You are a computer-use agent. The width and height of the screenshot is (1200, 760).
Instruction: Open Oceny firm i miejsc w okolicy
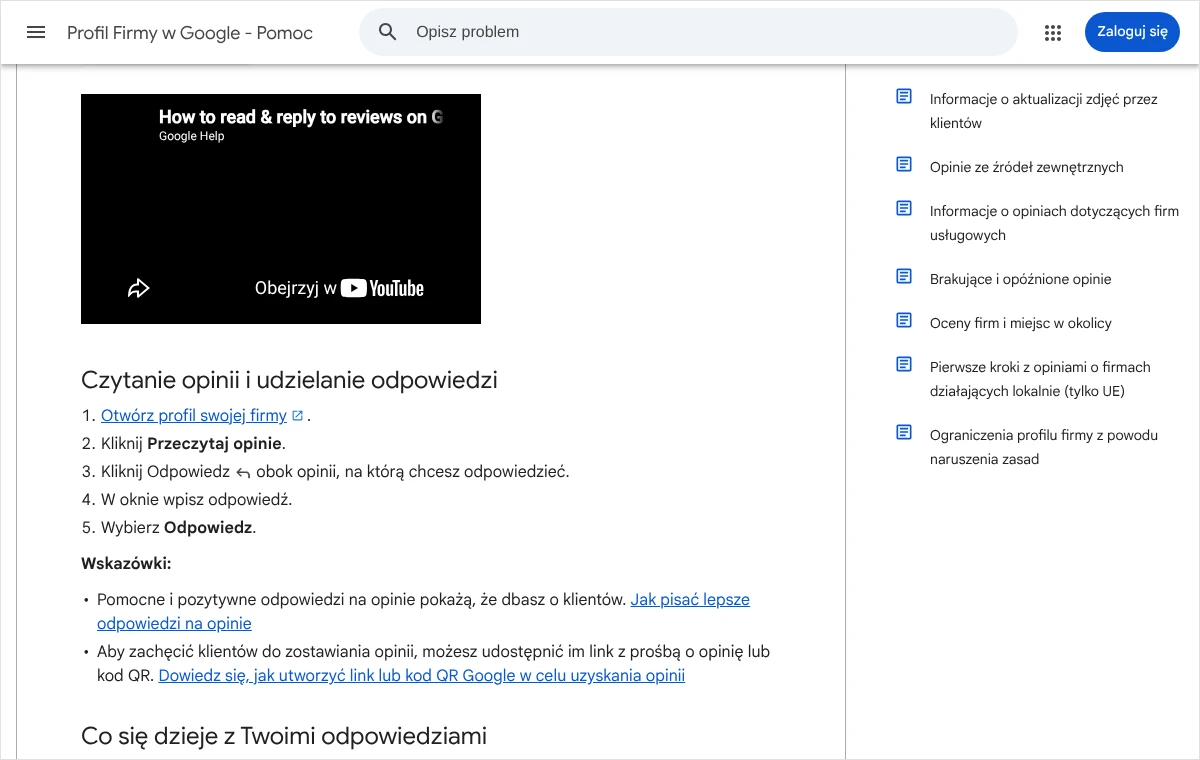[1021, 323]
